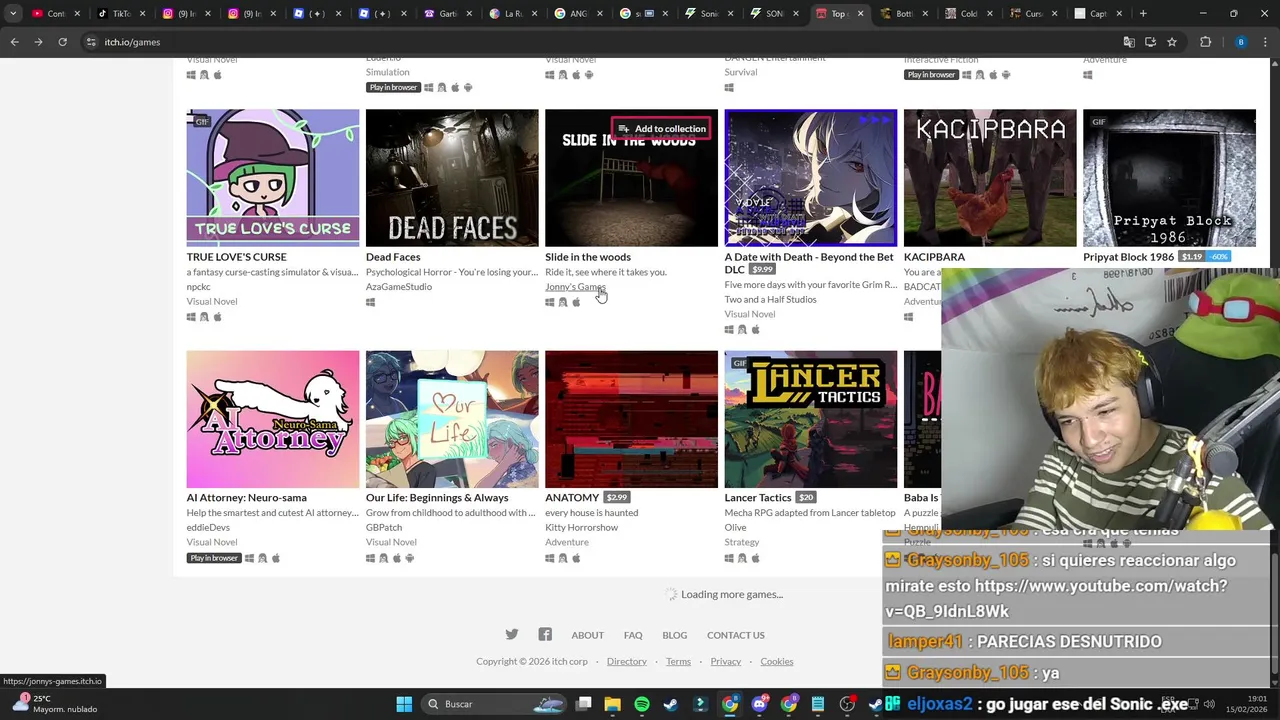Viewport: 1280px width, 720px height.
Task: Switch to the 'Capt' browser tab
Action: (1096, 14)
